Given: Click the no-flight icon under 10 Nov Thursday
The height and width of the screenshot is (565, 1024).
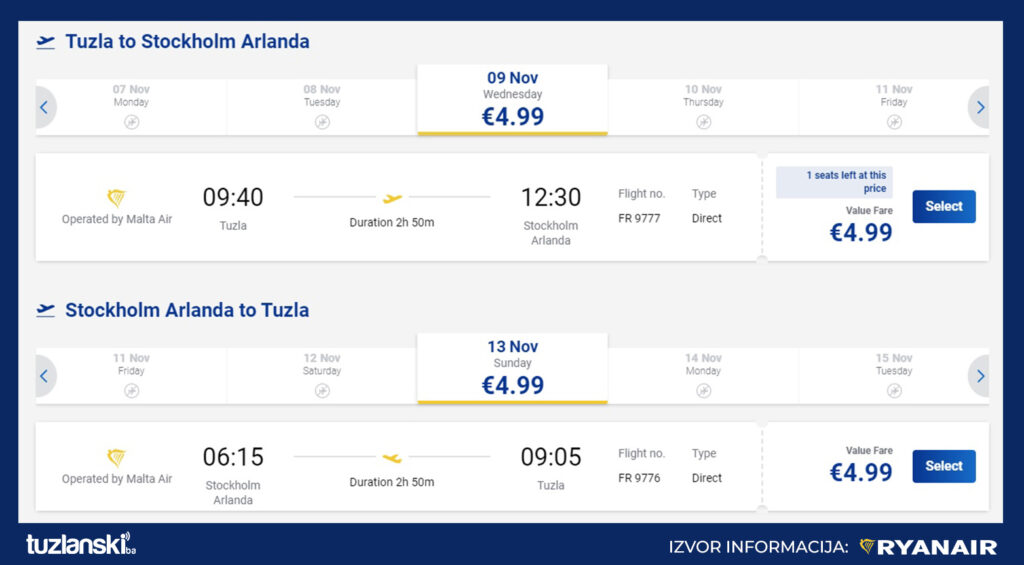Looking at the screenshot, I should [703, 122].
